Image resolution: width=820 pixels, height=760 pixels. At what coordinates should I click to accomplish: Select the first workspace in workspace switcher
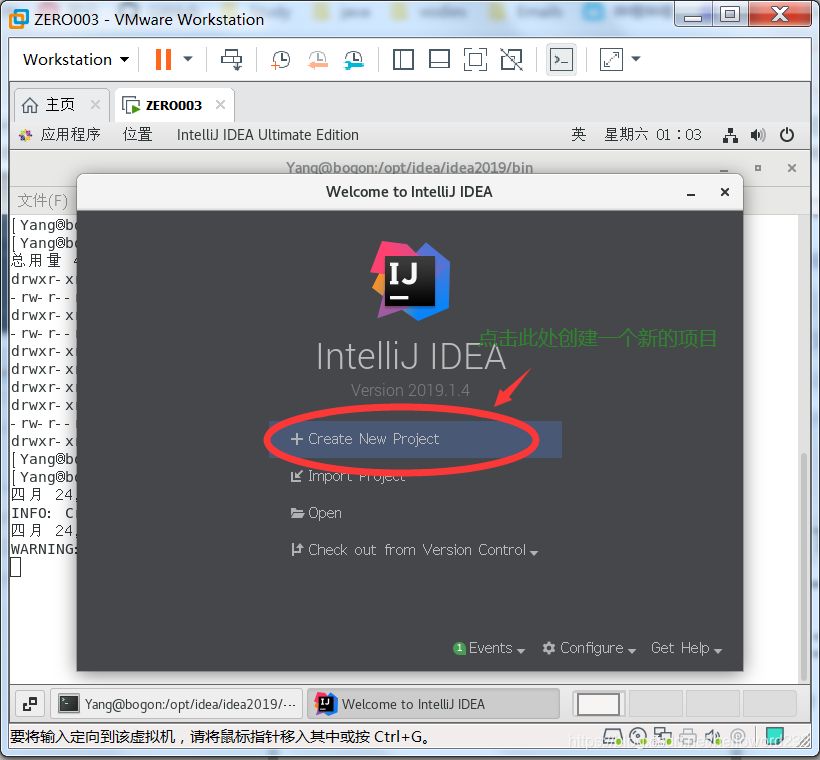[x=598, y=704]
